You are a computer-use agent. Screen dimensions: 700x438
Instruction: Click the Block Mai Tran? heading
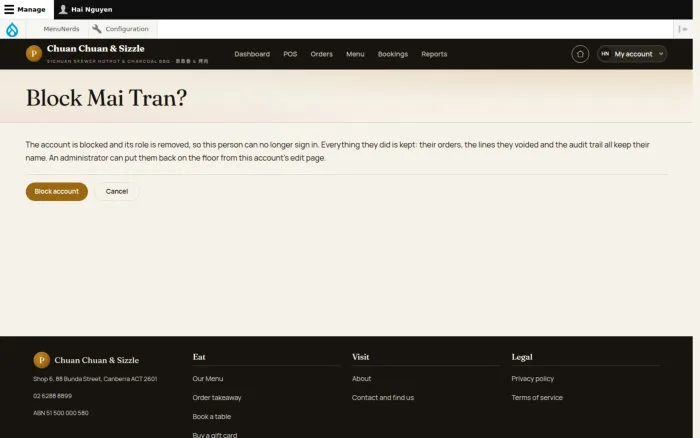coord(106,98)
